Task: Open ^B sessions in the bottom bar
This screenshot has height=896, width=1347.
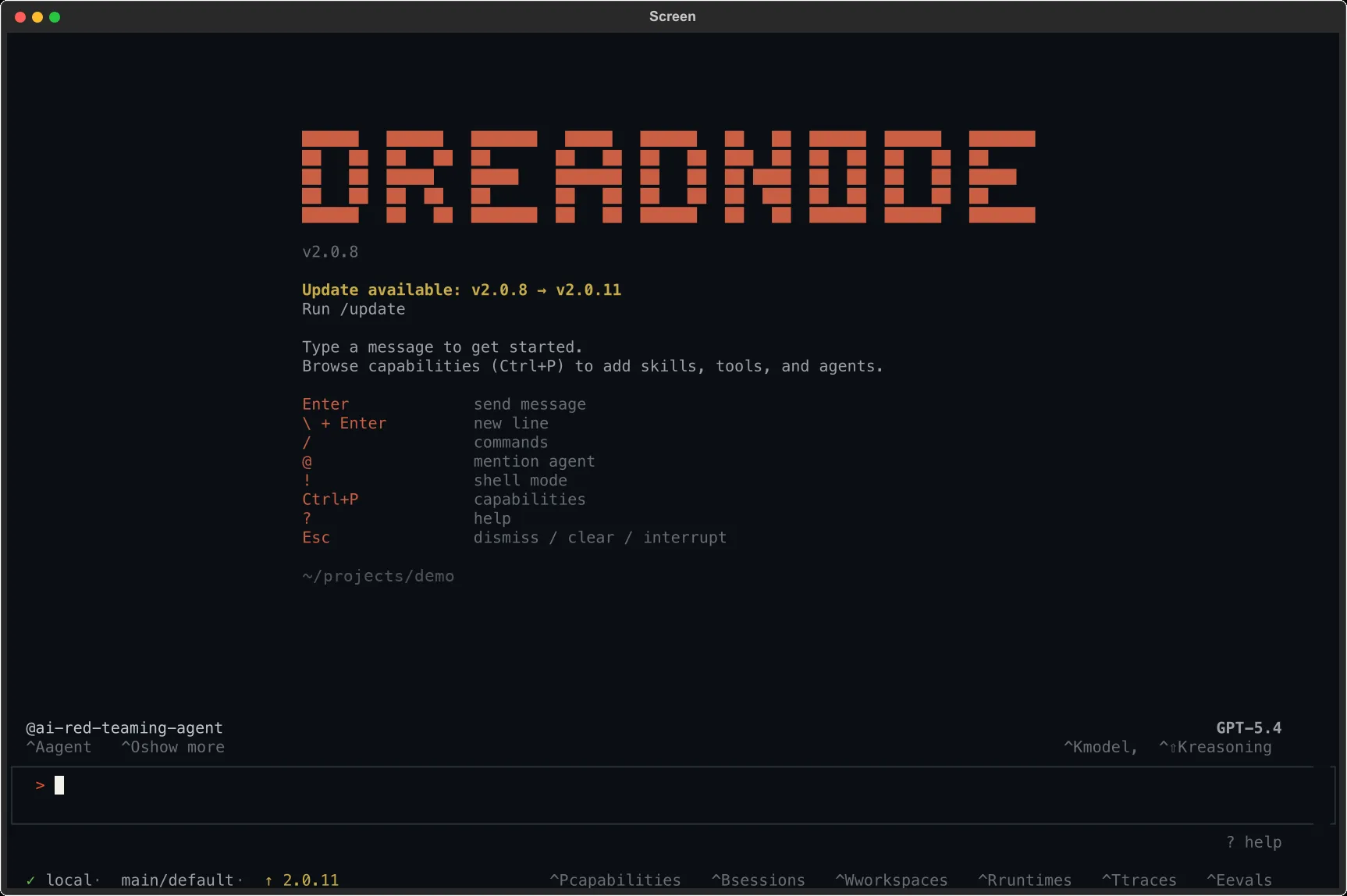Action: click(x=758, y=880)
